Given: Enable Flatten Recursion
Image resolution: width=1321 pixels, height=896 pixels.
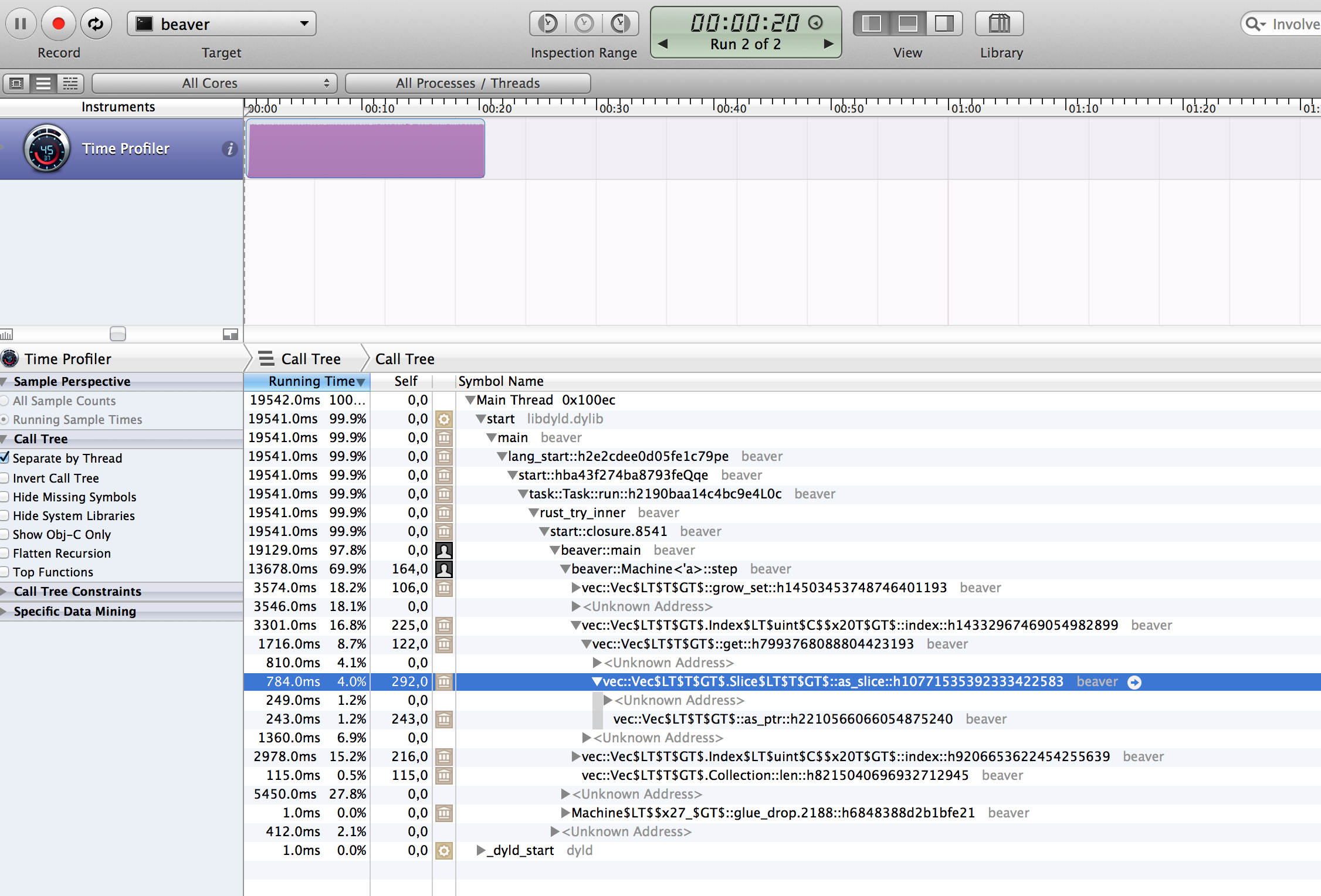Looking at the screenshot, I should coord(5,553).
